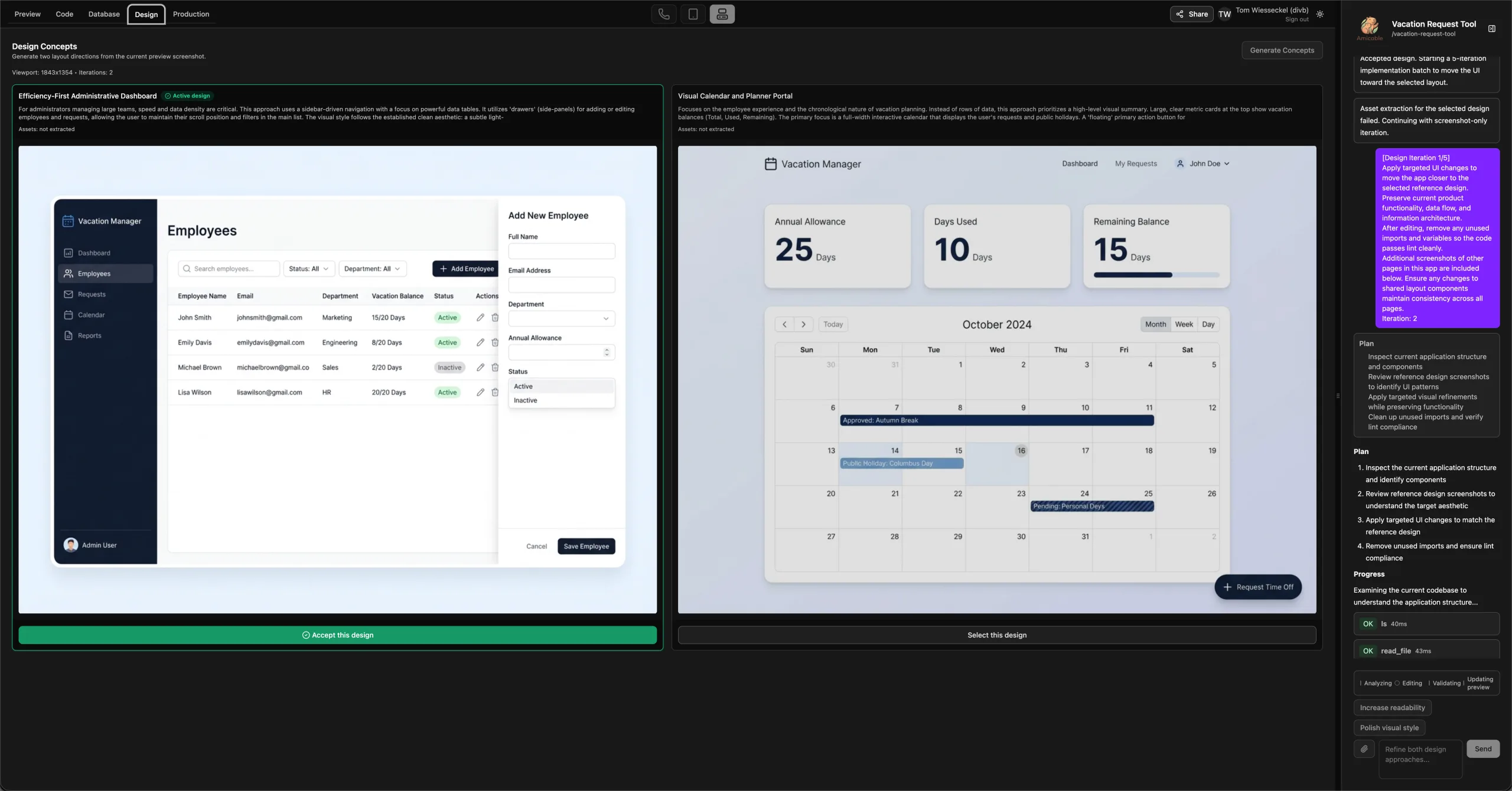The image size is (1512, 791).
Task: Click the Amicable app logo
Action: click(1369, 27)
